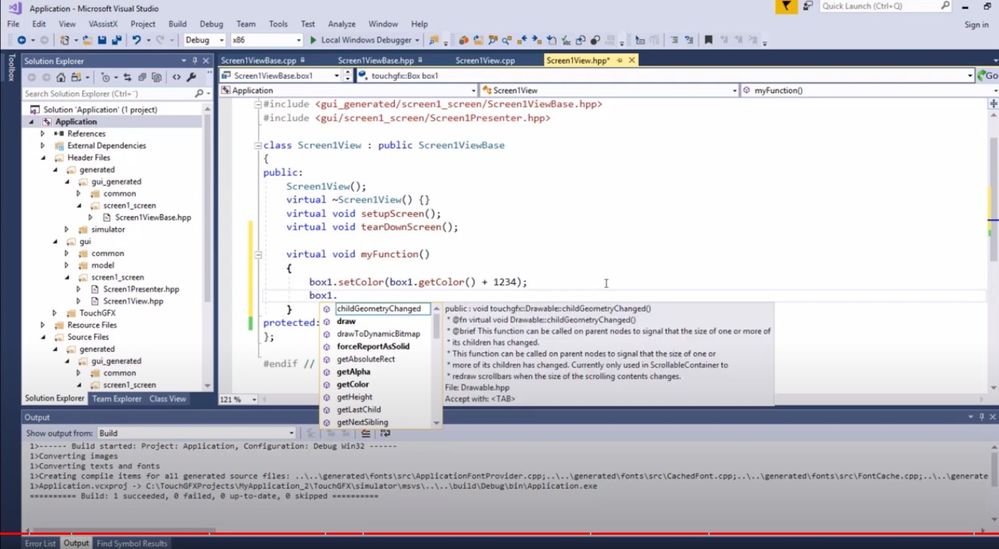Screen dimensions: 999x549
Task: Expand the TouchGFX folder
Action: click(55, 313)
